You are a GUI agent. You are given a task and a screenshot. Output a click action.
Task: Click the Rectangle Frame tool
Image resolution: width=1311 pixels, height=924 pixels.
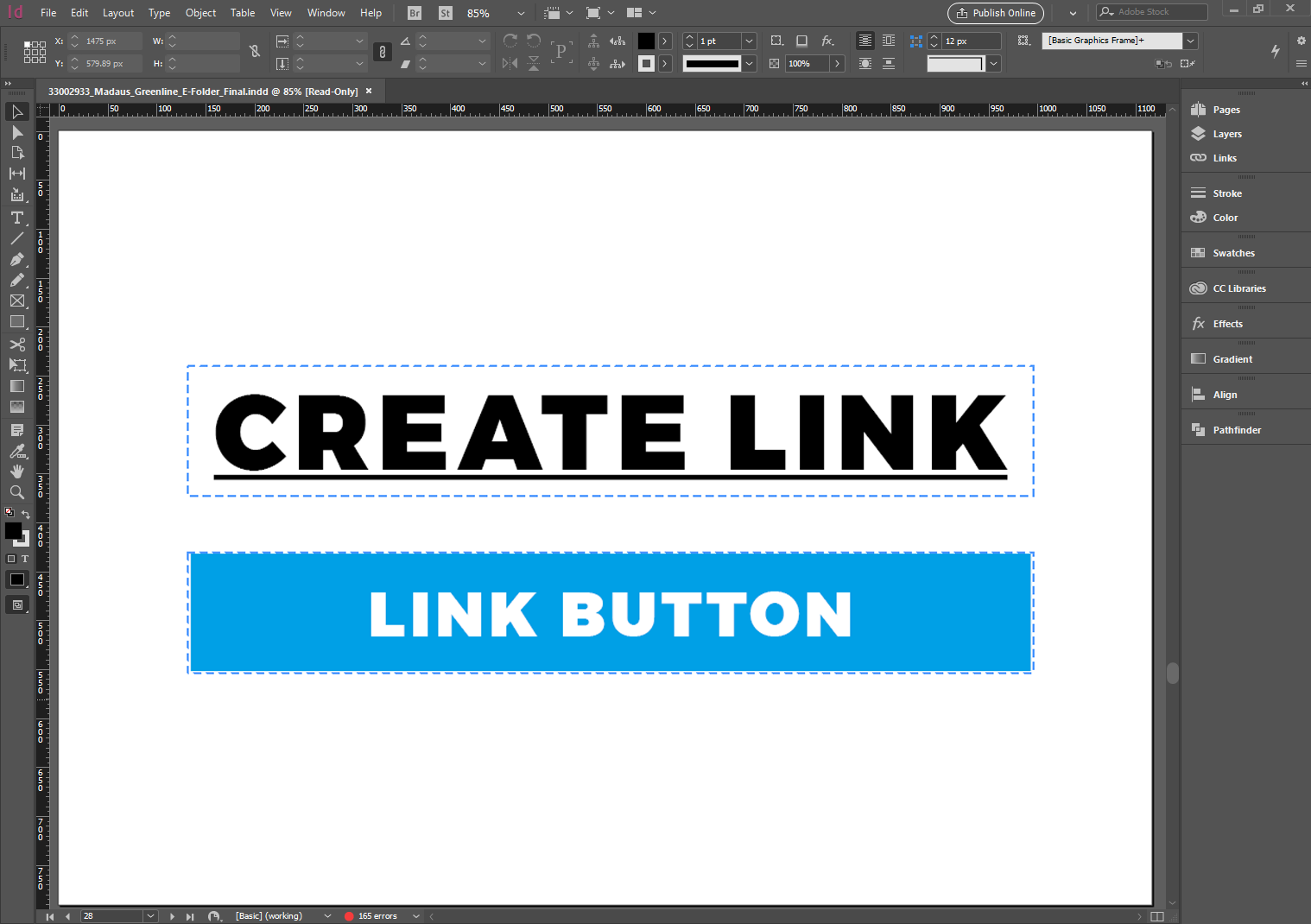click(x=17, y=301)
